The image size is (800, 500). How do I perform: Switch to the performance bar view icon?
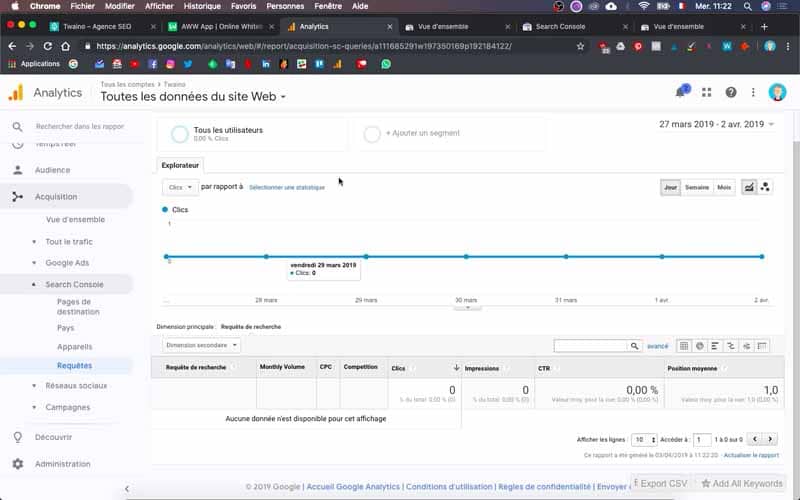715,346
